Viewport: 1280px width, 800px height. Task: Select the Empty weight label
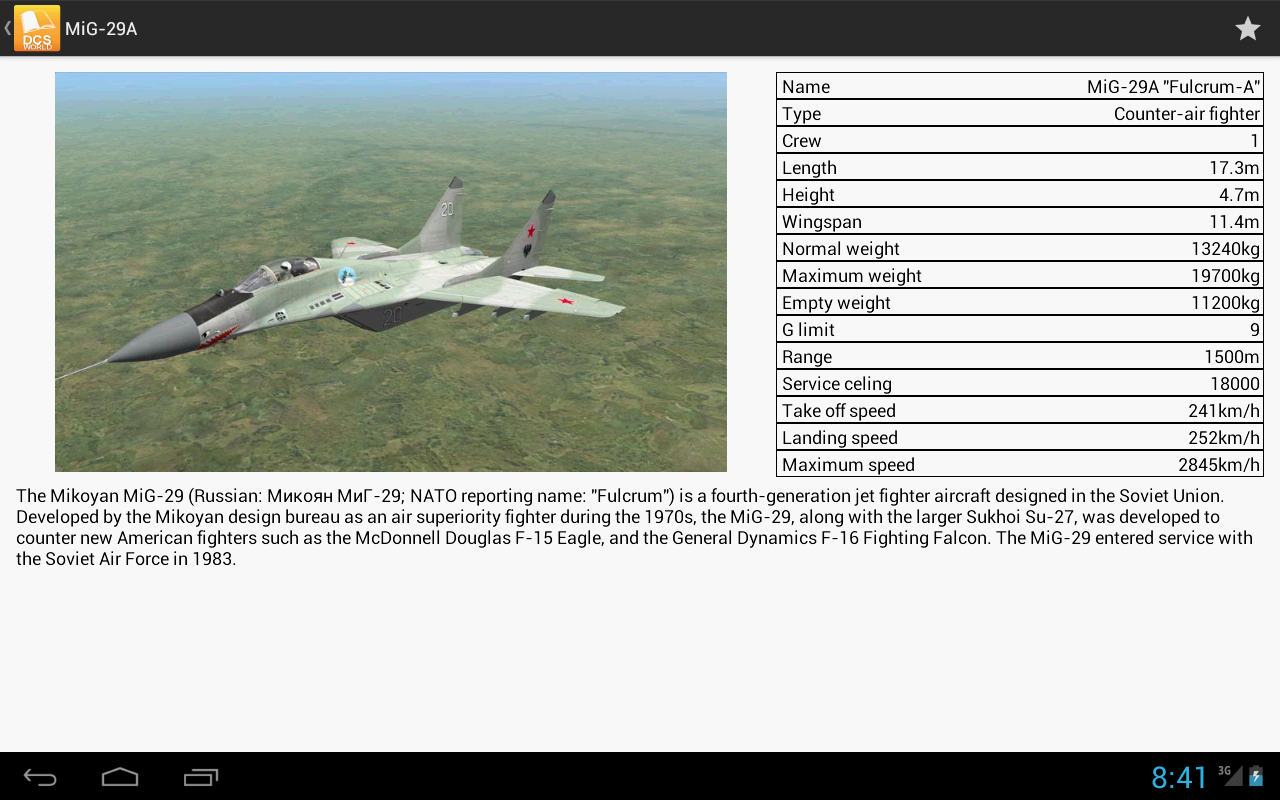point(836,303)
